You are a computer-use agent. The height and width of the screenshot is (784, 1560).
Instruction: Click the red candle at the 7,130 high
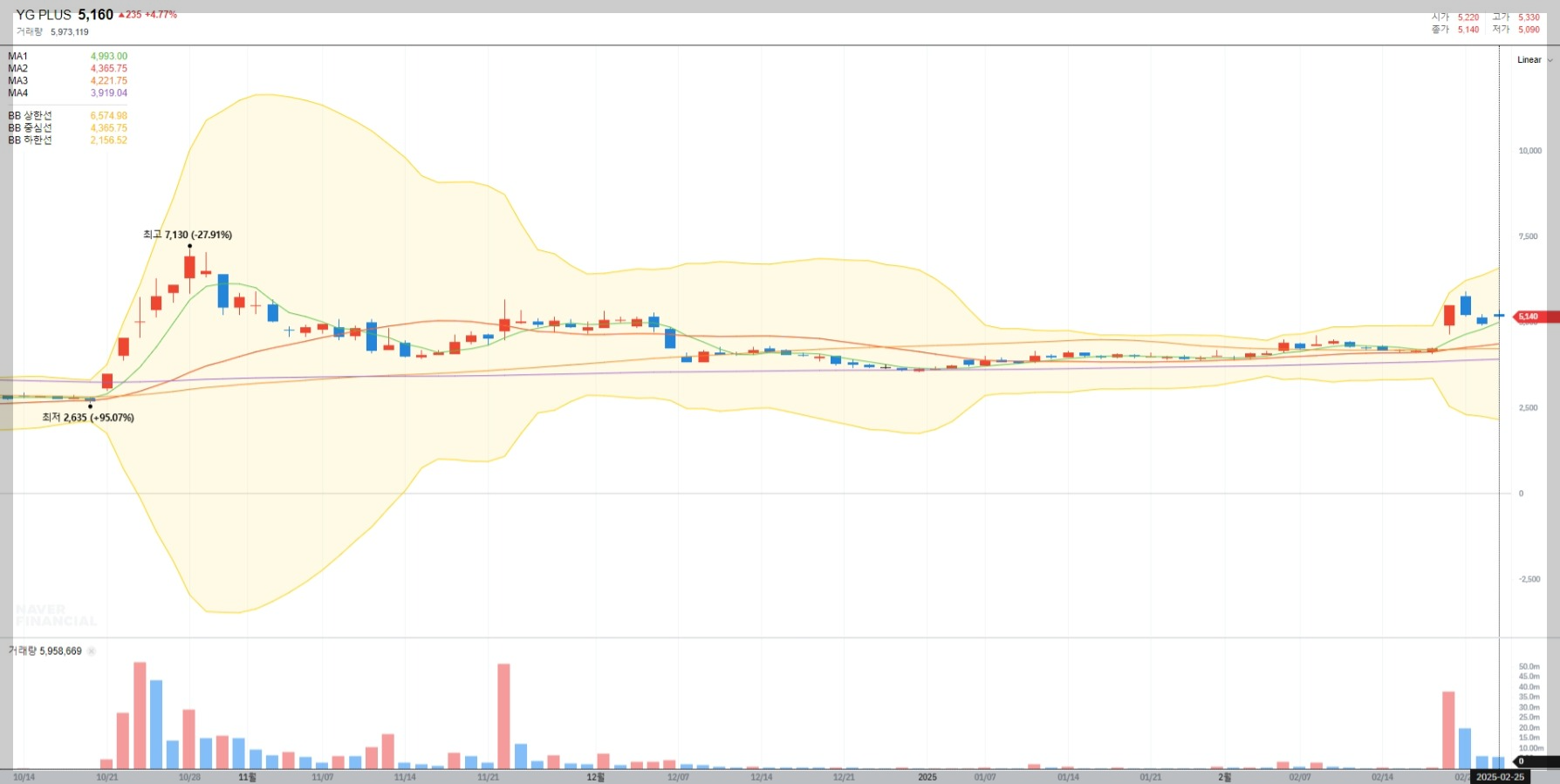[189, 267]
